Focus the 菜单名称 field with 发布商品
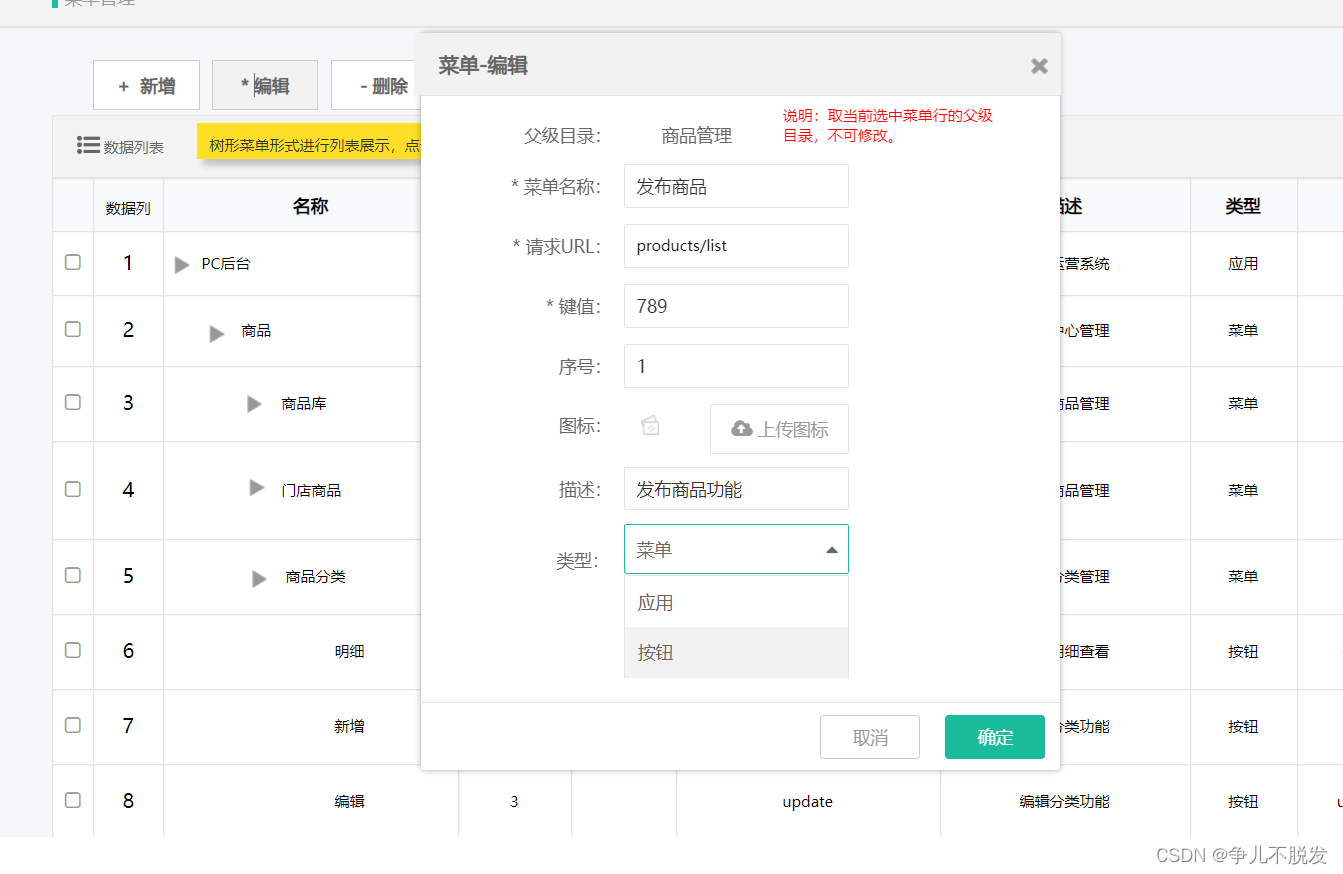This screenshot has width=1343, height=874. (x=736, y=186)
